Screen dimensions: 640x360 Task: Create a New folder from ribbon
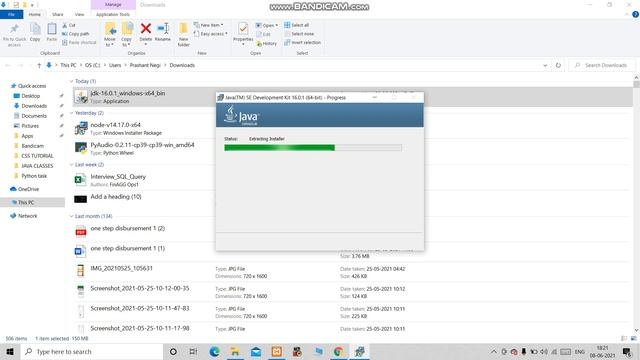point(184,34)
